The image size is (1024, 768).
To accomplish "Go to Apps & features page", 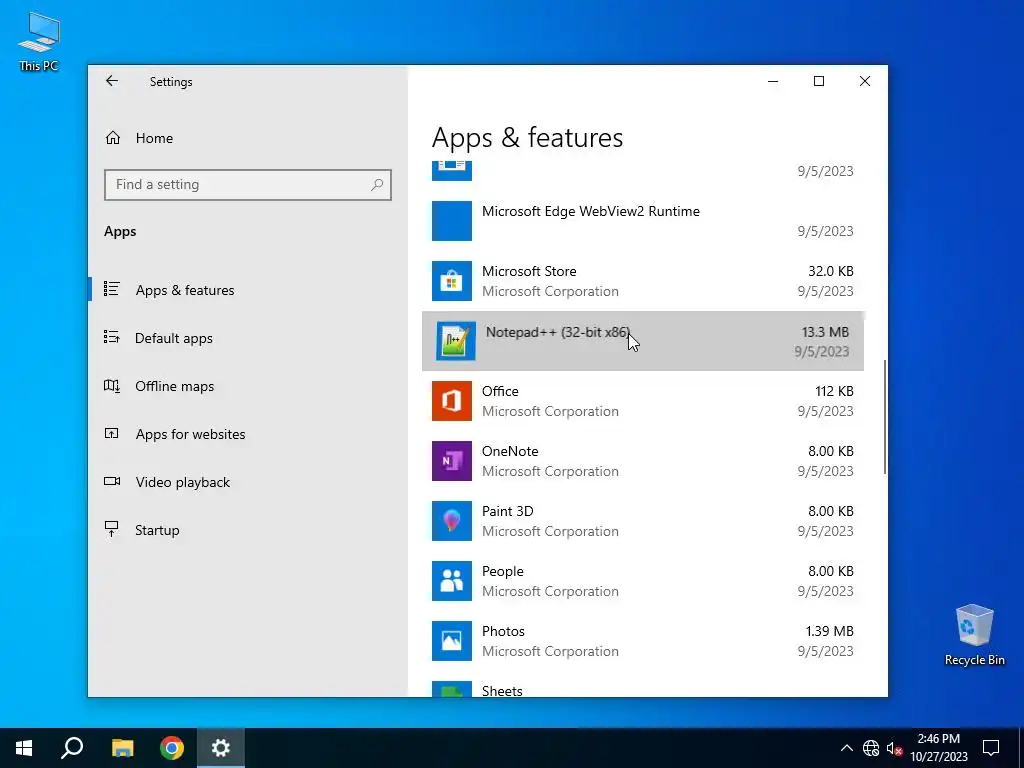I will (185, 290).
